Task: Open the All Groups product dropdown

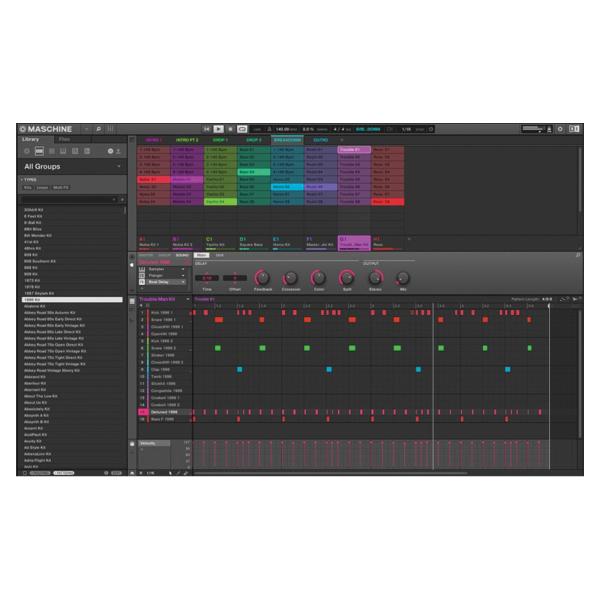Action: [x=72, y=166]
